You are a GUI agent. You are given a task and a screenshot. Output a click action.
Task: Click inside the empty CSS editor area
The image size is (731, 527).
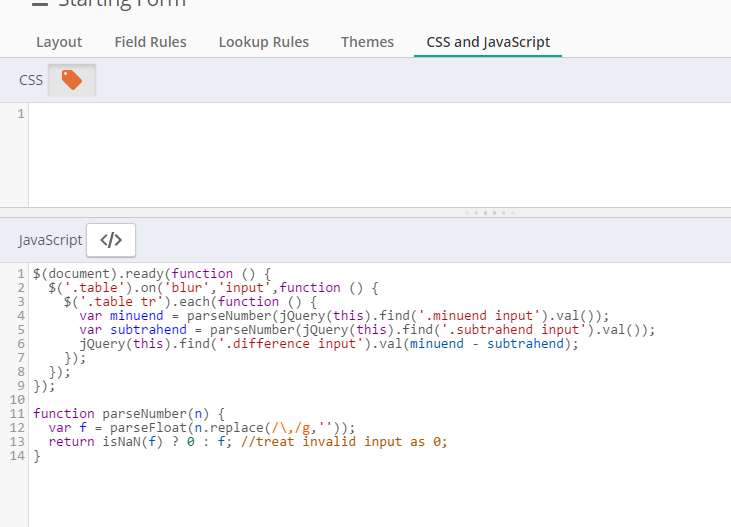[x=370, y=155]
